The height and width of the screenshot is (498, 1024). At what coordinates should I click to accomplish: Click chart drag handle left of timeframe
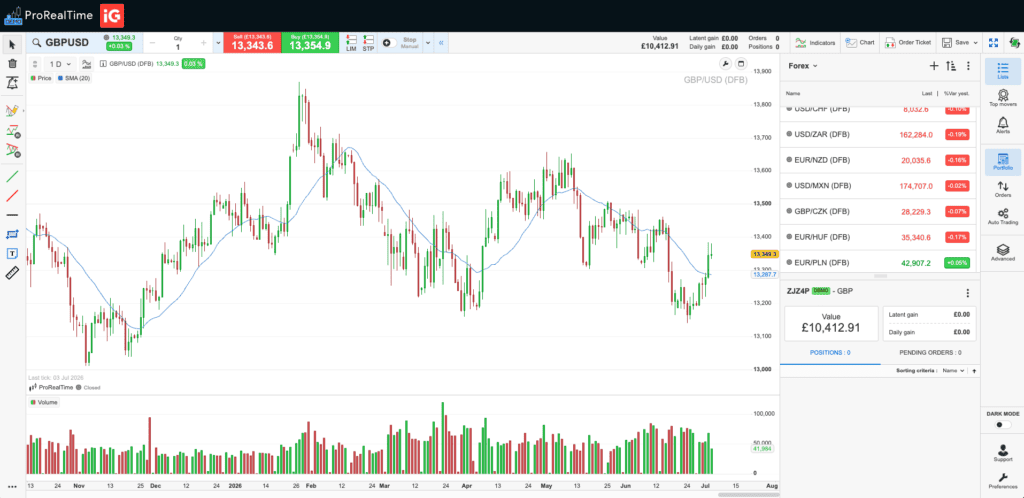pos(35,64)
